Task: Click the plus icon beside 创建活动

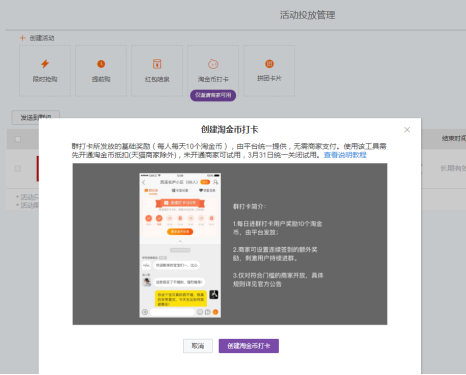Action: click(22, 38)
